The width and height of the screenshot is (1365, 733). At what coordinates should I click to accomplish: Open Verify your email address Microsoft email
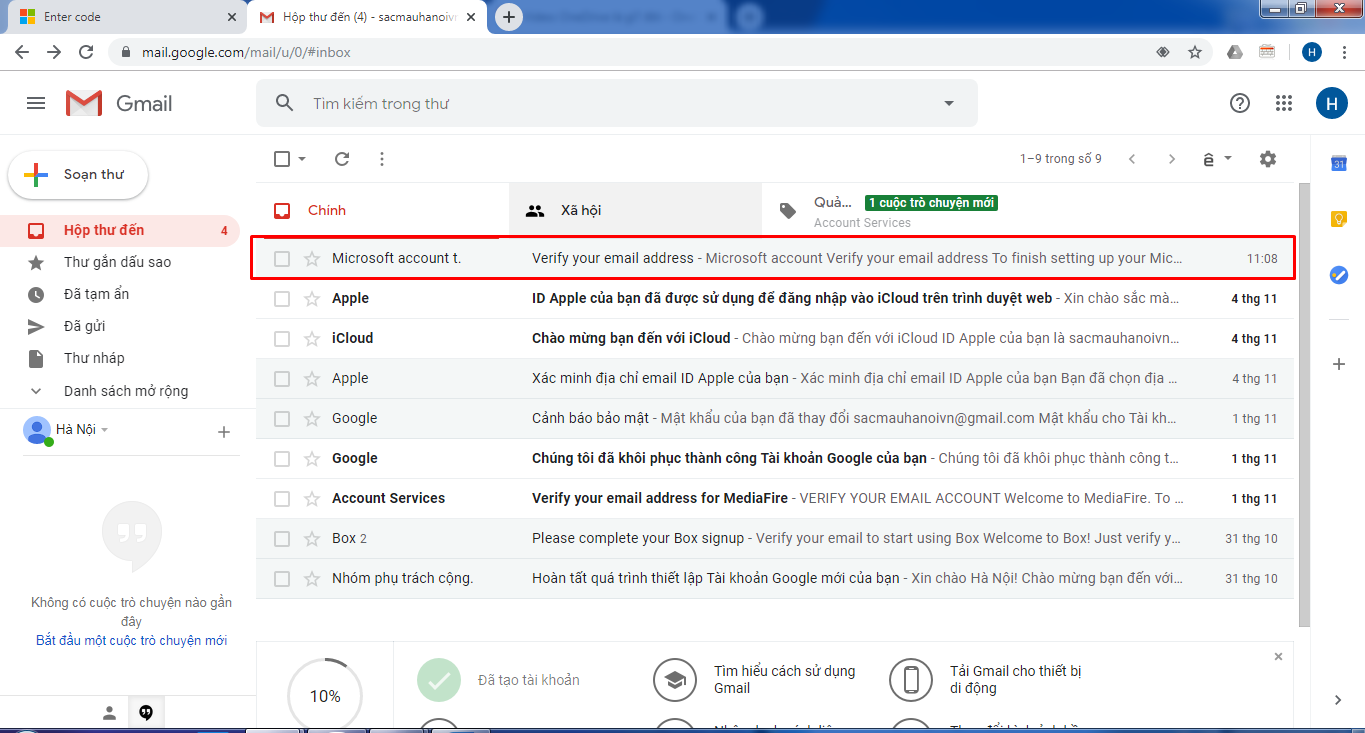click(773, 258)
